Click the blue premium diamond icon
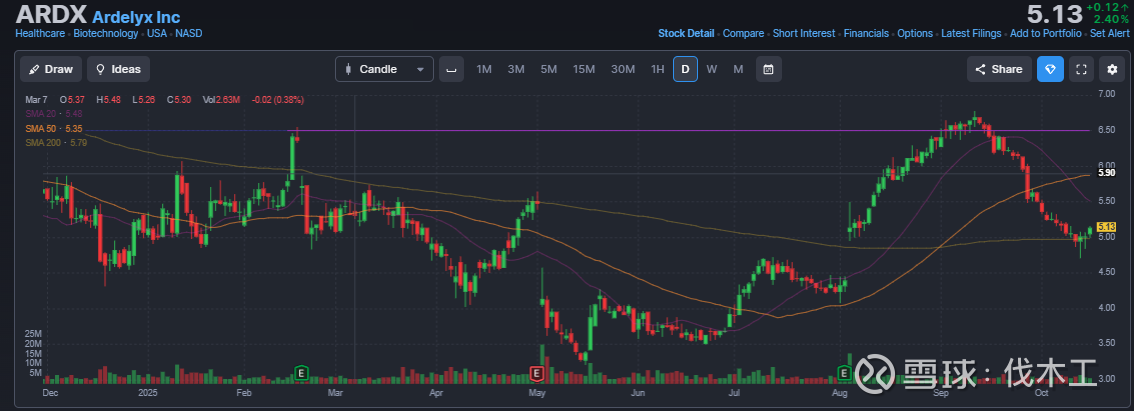1134x411 pixels. pyautogui.click(x=1050, y=69)
